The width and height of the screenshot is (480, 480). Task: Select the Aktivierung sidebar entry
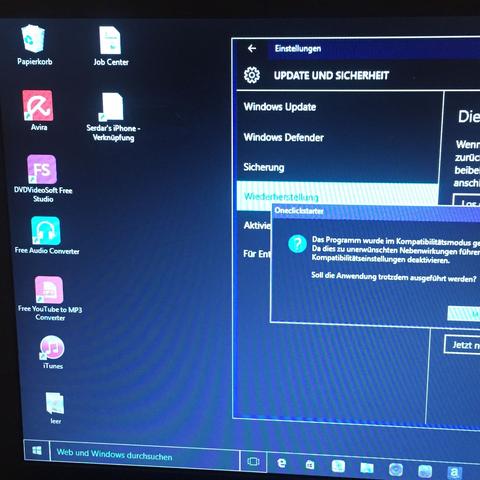pos(257,226)
